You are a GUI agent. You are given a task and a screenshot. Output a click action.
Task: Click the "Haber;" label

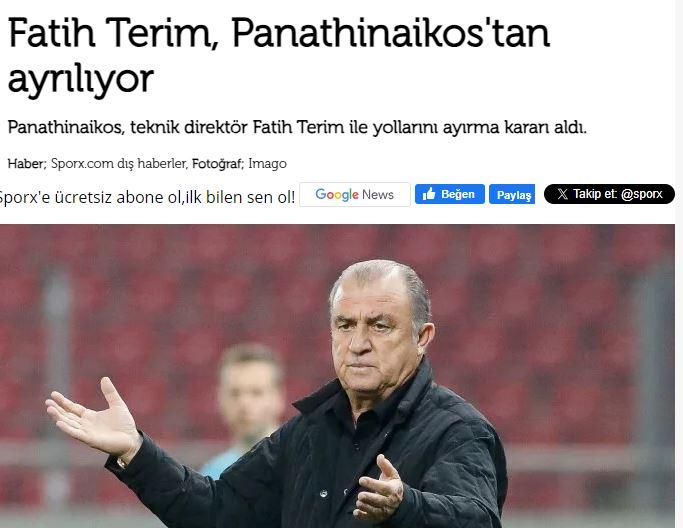(27, 164)
